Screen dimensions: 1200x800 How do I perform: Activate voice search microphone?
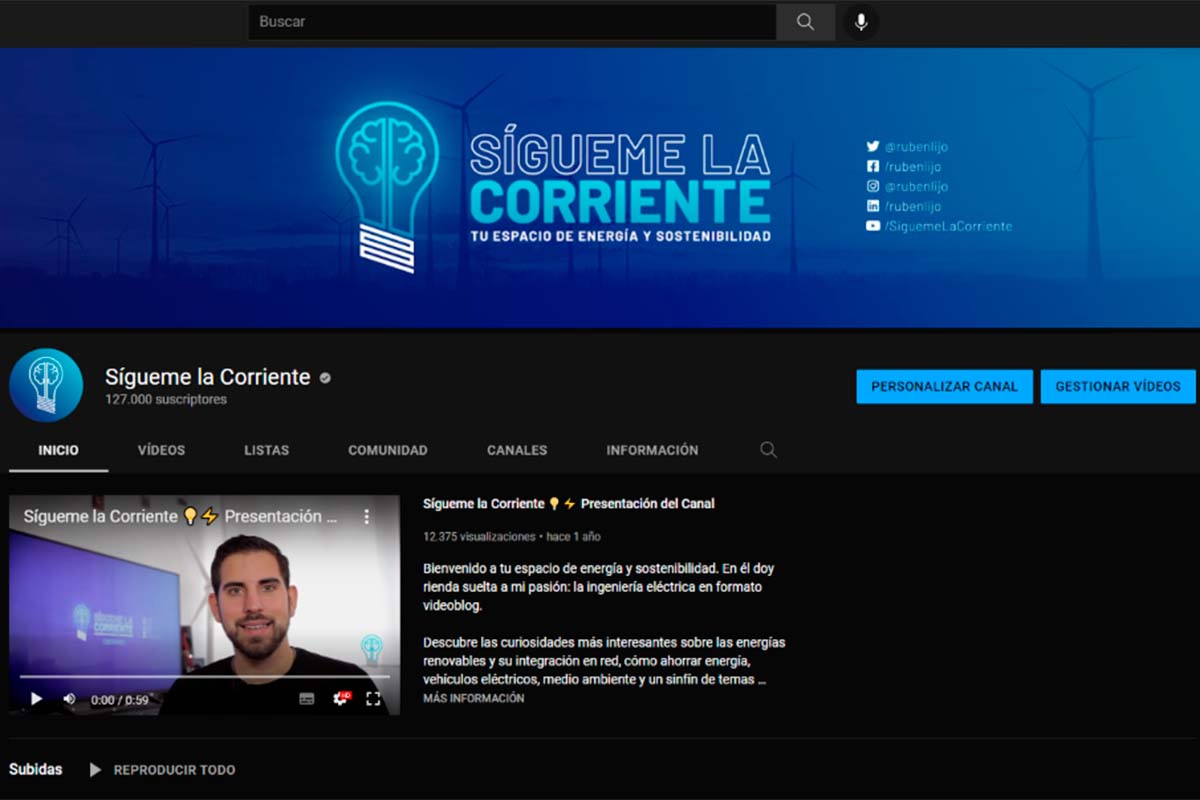coord(861,22)
